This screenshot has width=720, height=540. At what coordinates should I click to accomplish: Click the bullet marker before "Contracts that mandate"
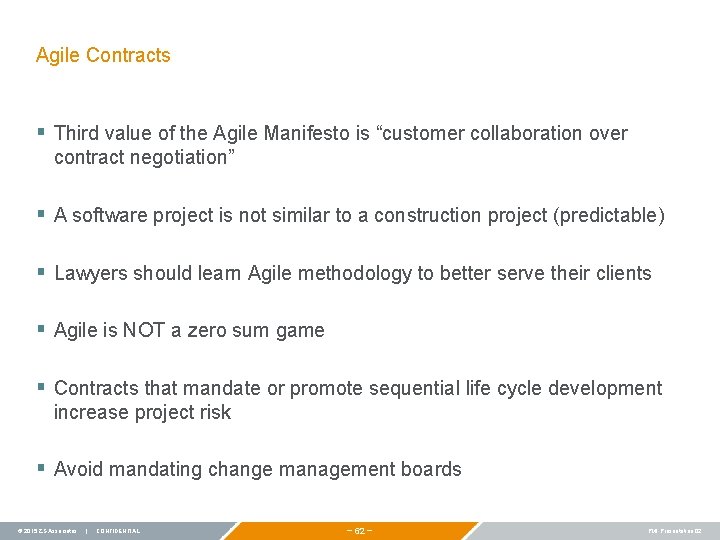pyautogui.click(x=40, y=387)
